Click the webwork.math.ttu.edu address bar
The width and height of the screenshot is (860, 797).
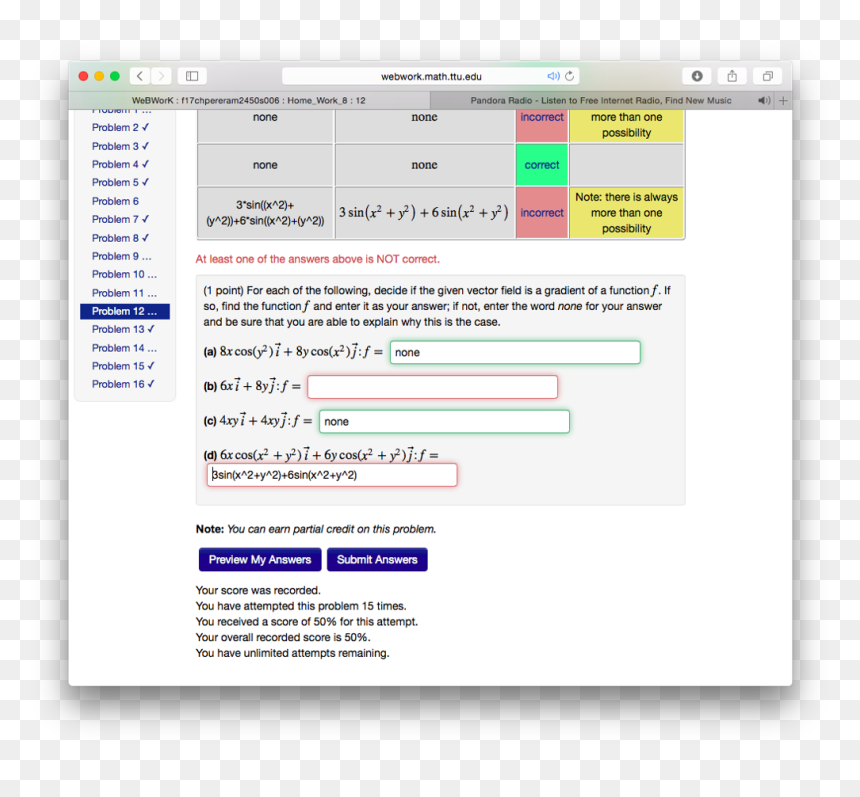click(431, 76)
